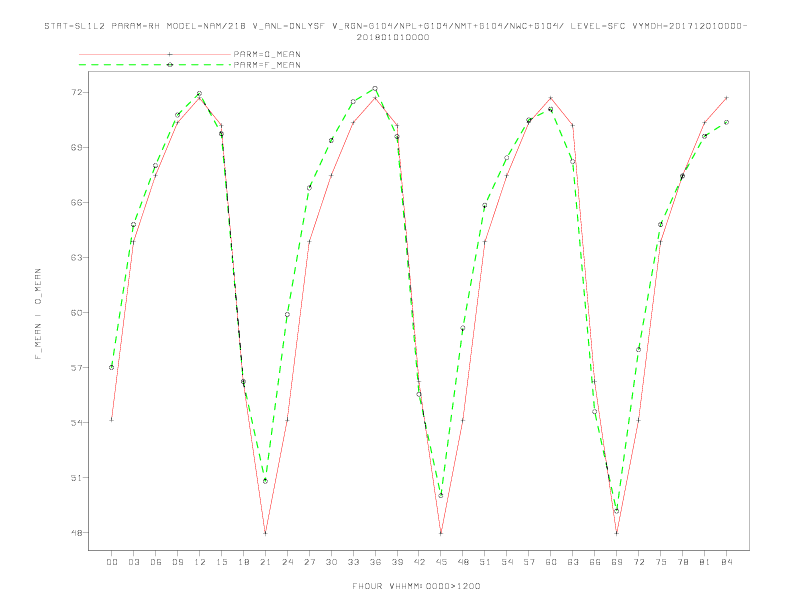Screen dimensions: 792x612
Task: Click the second title line 201801010000
Action: coord(393,37)
